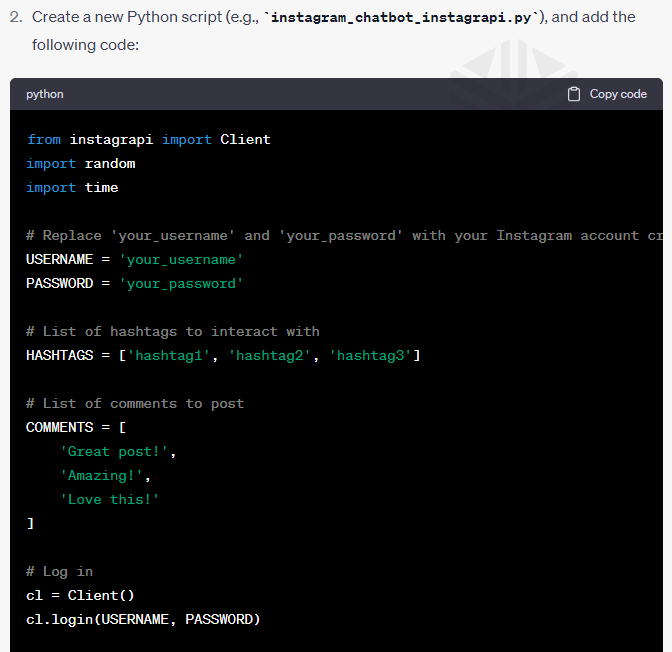Click the 'Amazing!' string

(x=101, y=475)
